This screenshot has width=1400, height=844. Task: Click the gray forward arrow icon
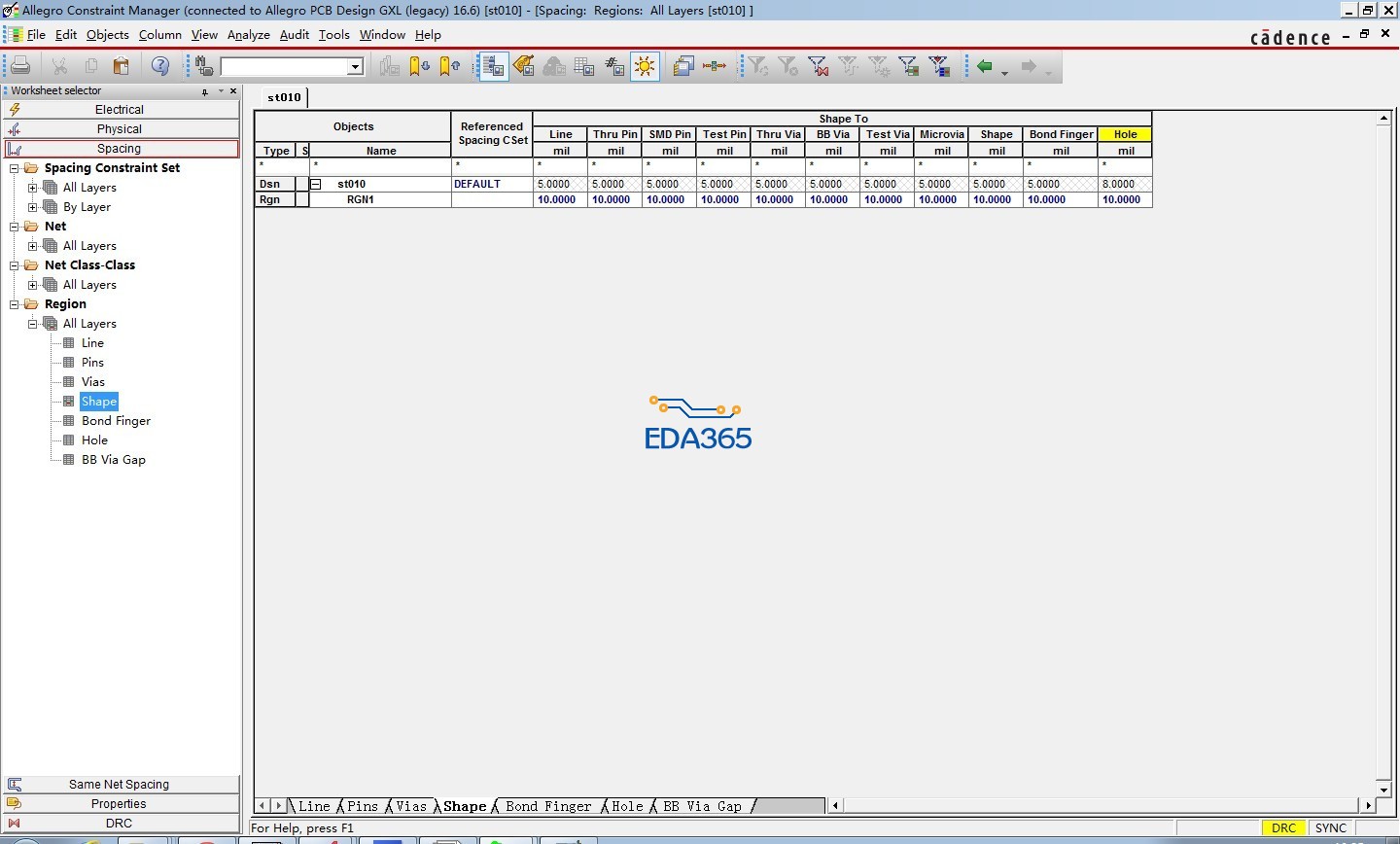[x=1029, y=66]
